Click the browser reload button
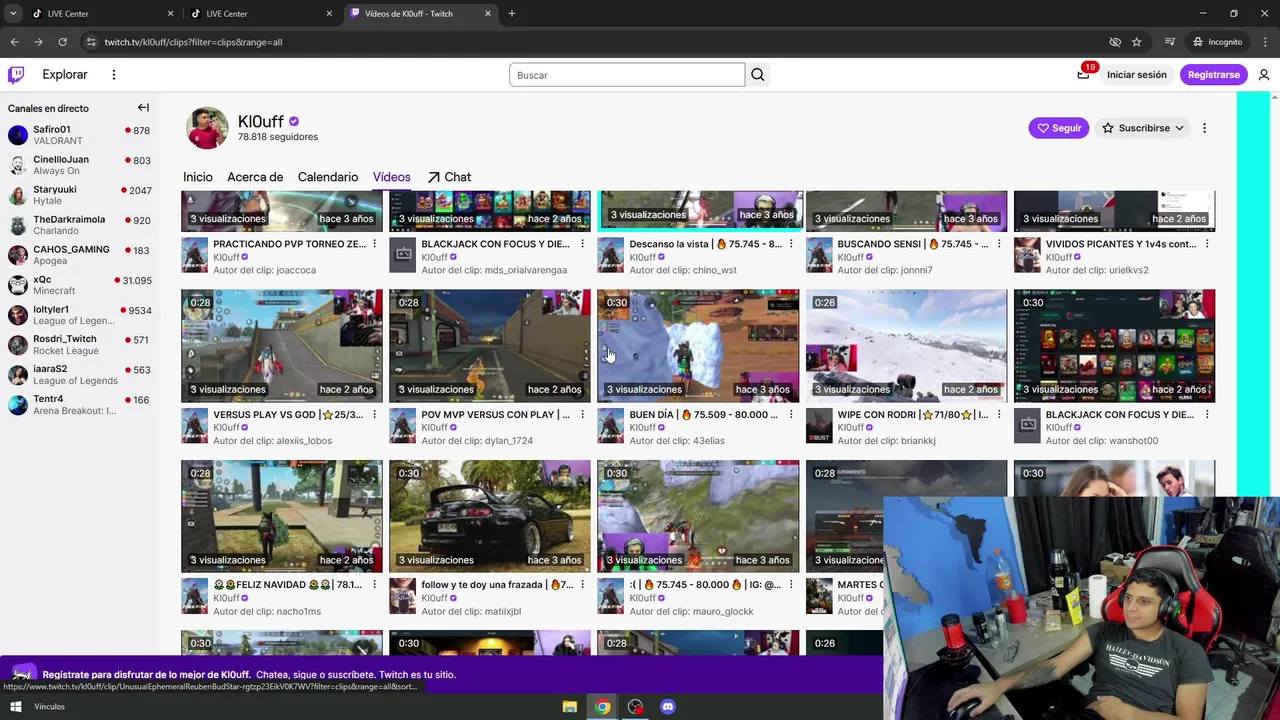The image size is (1280, 720). (62, 42)
